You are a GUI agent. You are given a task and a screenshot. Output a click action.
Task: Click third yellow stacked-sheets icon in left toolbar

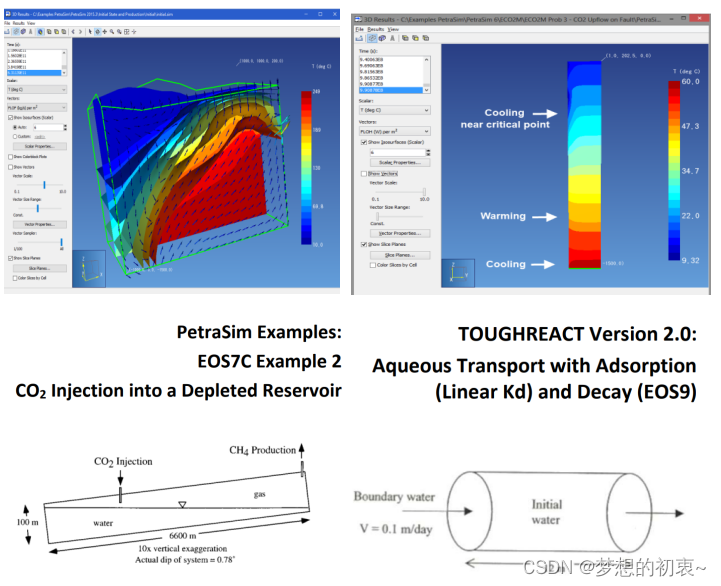[x=63, y=32]
